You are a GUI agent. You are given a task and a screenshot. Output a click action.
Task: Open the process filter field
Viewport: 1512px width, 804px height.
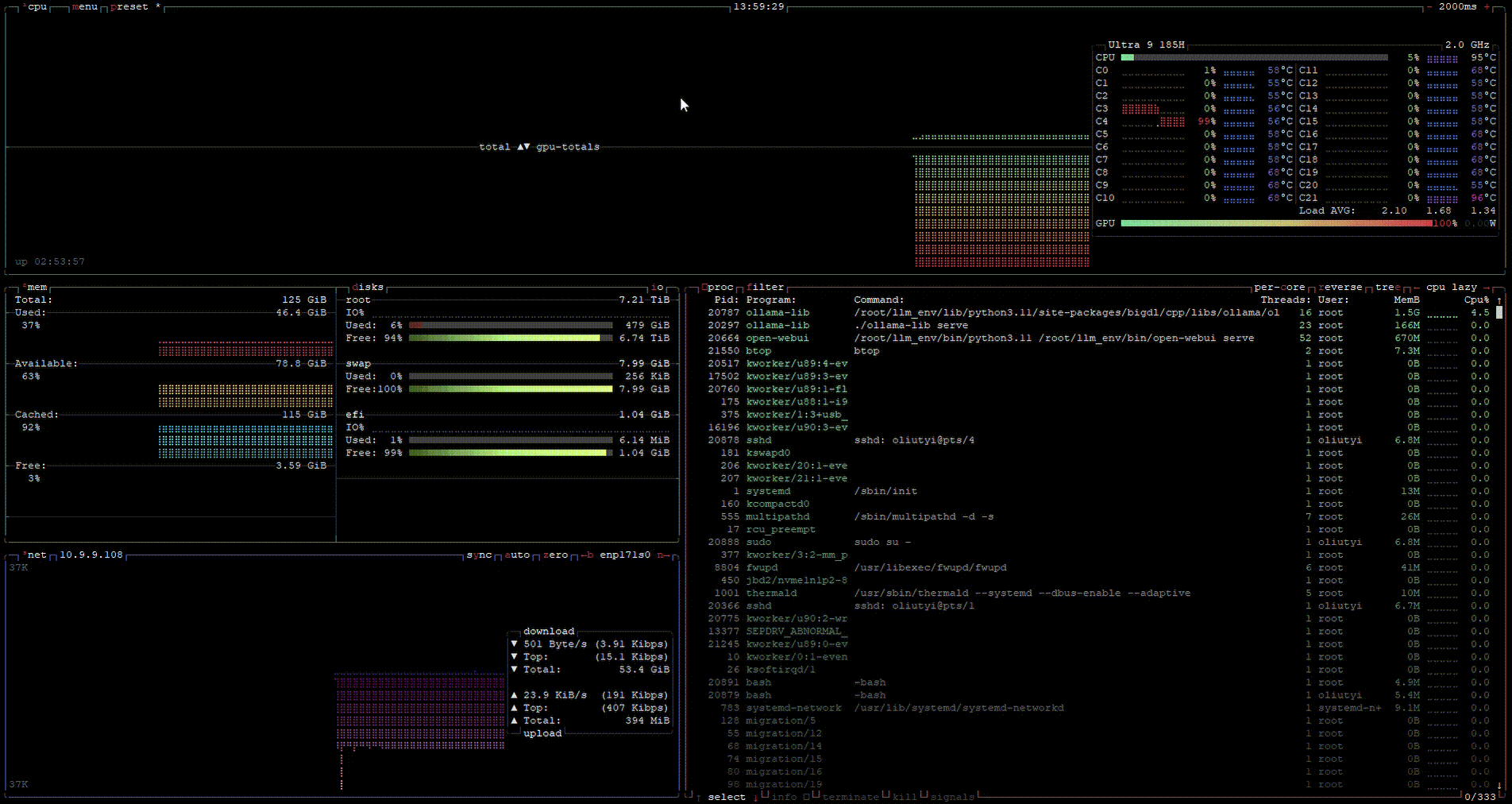tap(765, 288)
